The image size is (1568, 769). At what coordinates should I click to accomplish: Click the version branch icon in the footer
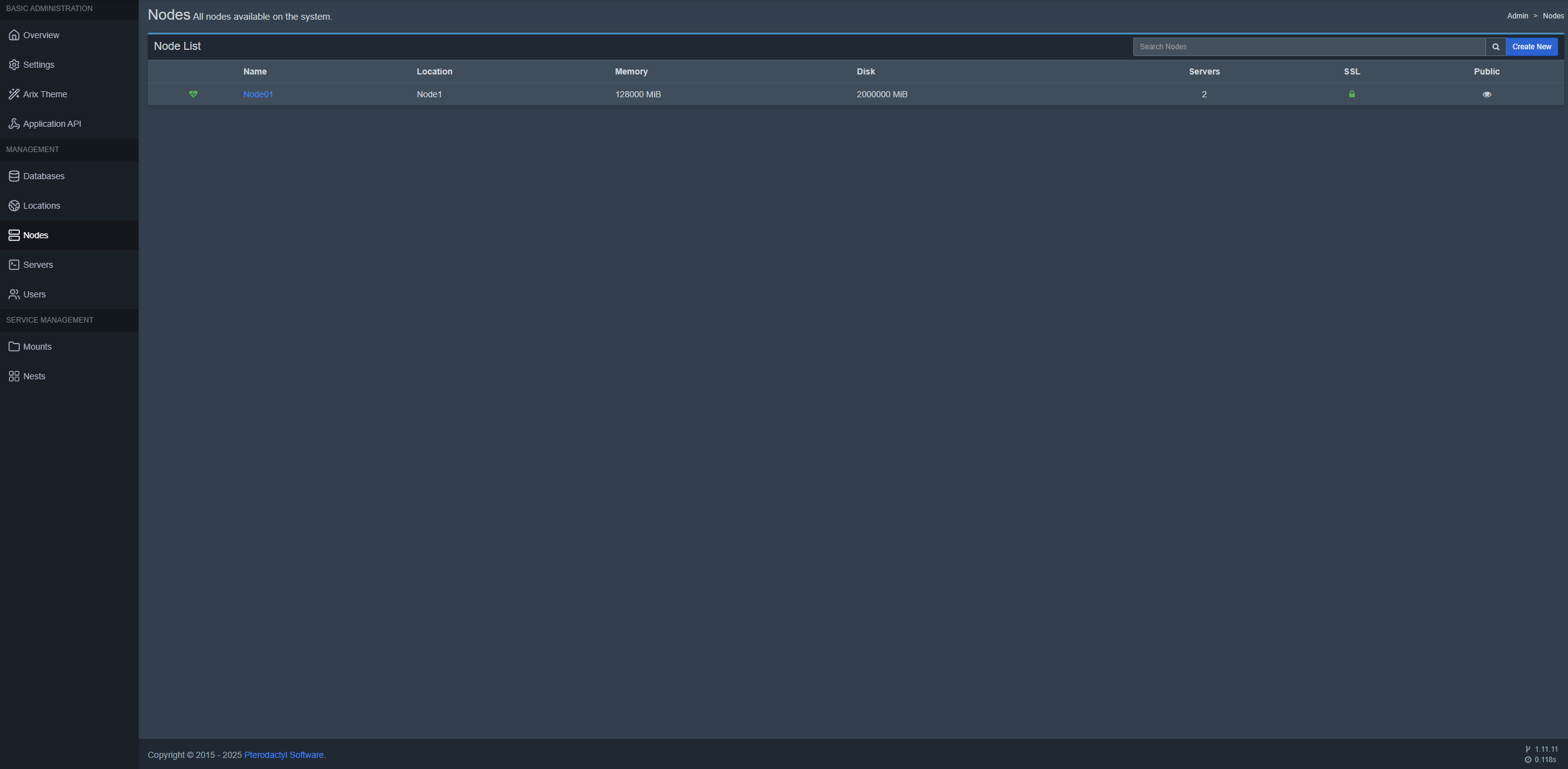(1528, 749)
